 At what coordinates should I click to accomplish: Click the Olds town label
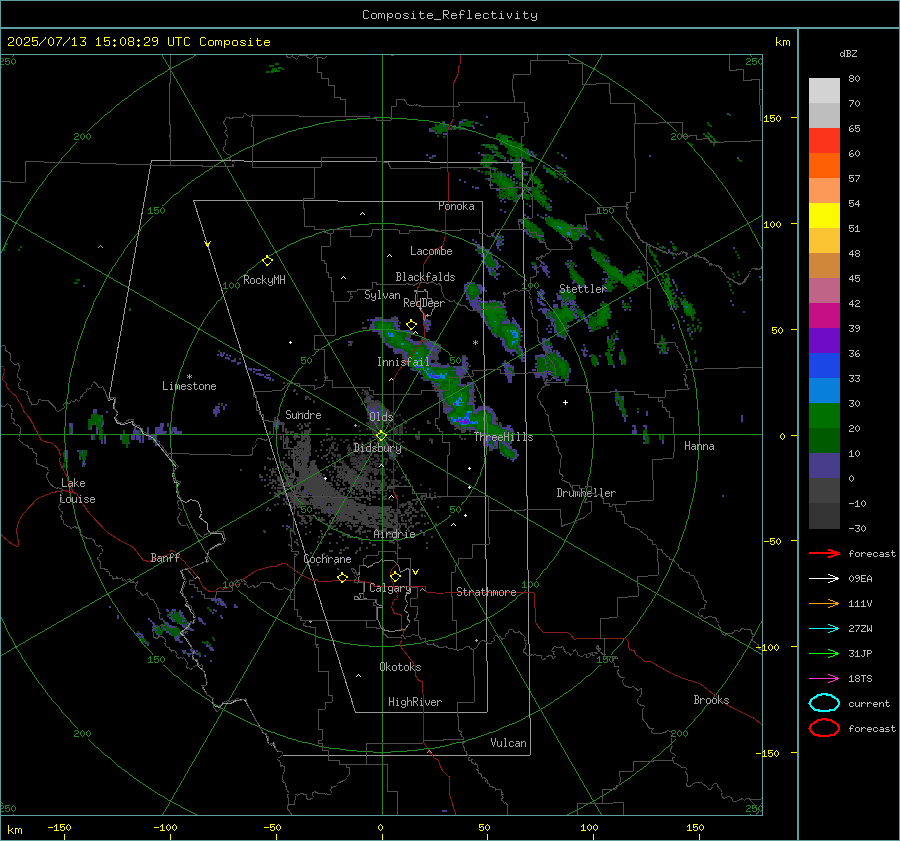tap(381, 417)
